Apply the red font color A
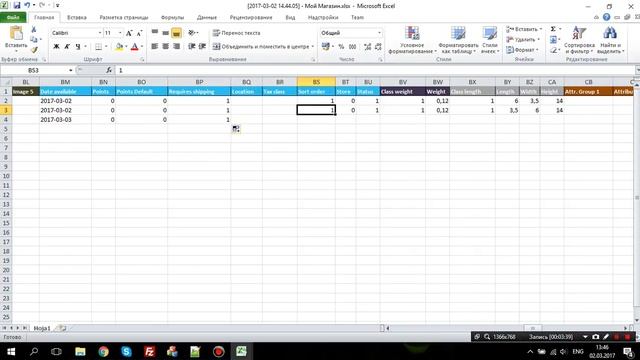 click(x=134, y=47)
